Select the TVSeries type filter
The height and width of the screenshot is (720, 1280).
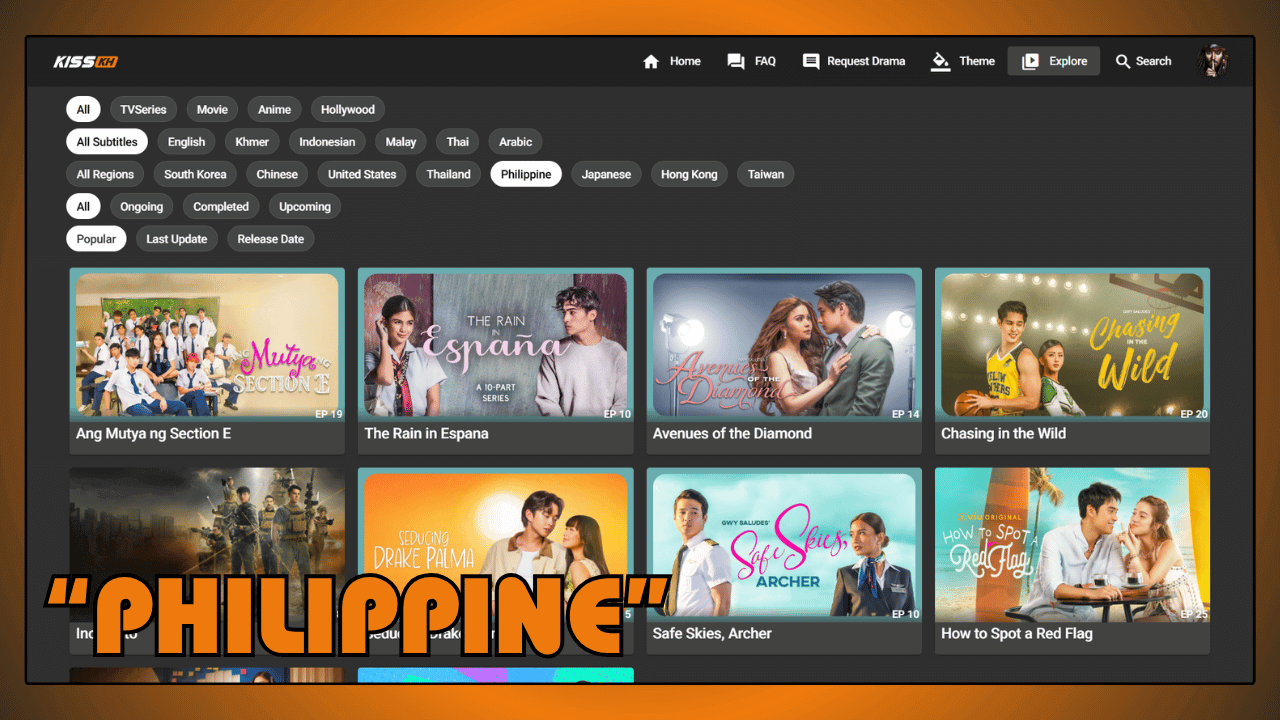(143, 110)
